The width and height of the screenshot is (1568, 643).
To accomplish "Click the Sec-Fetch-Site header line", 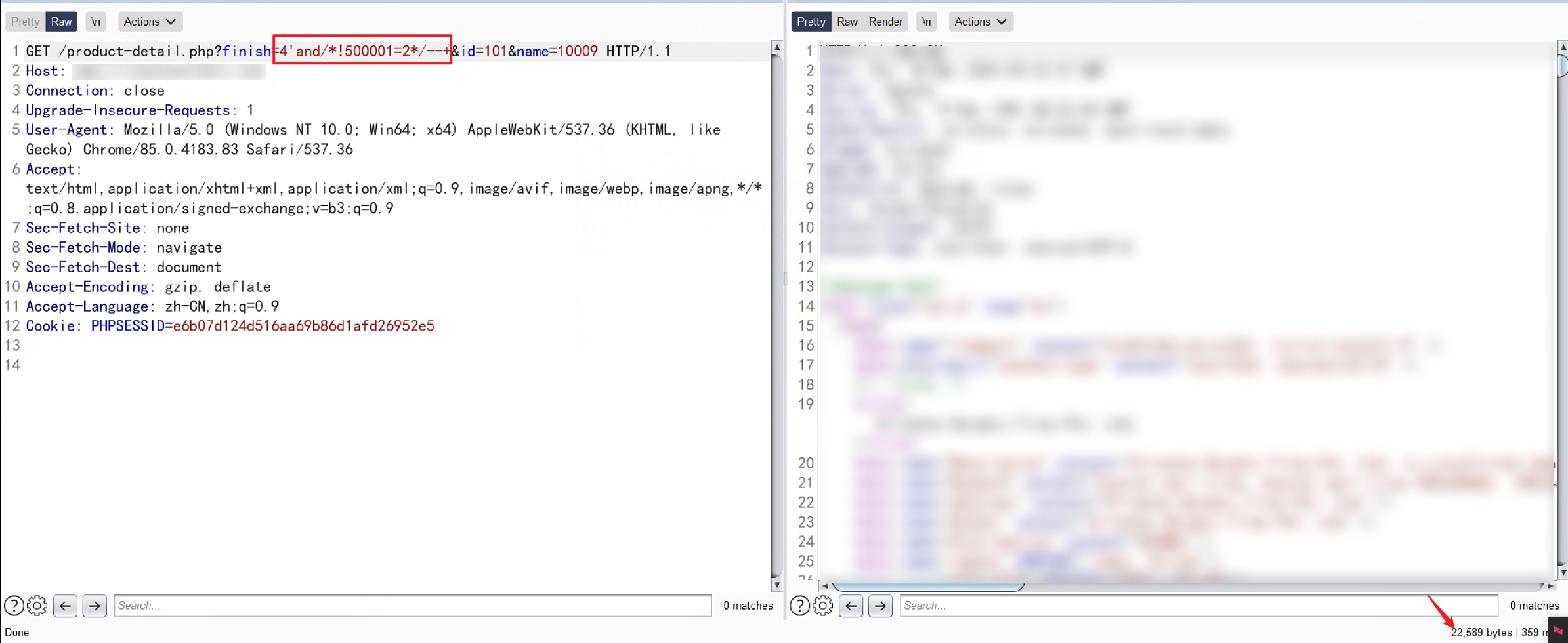I will 108,228.
